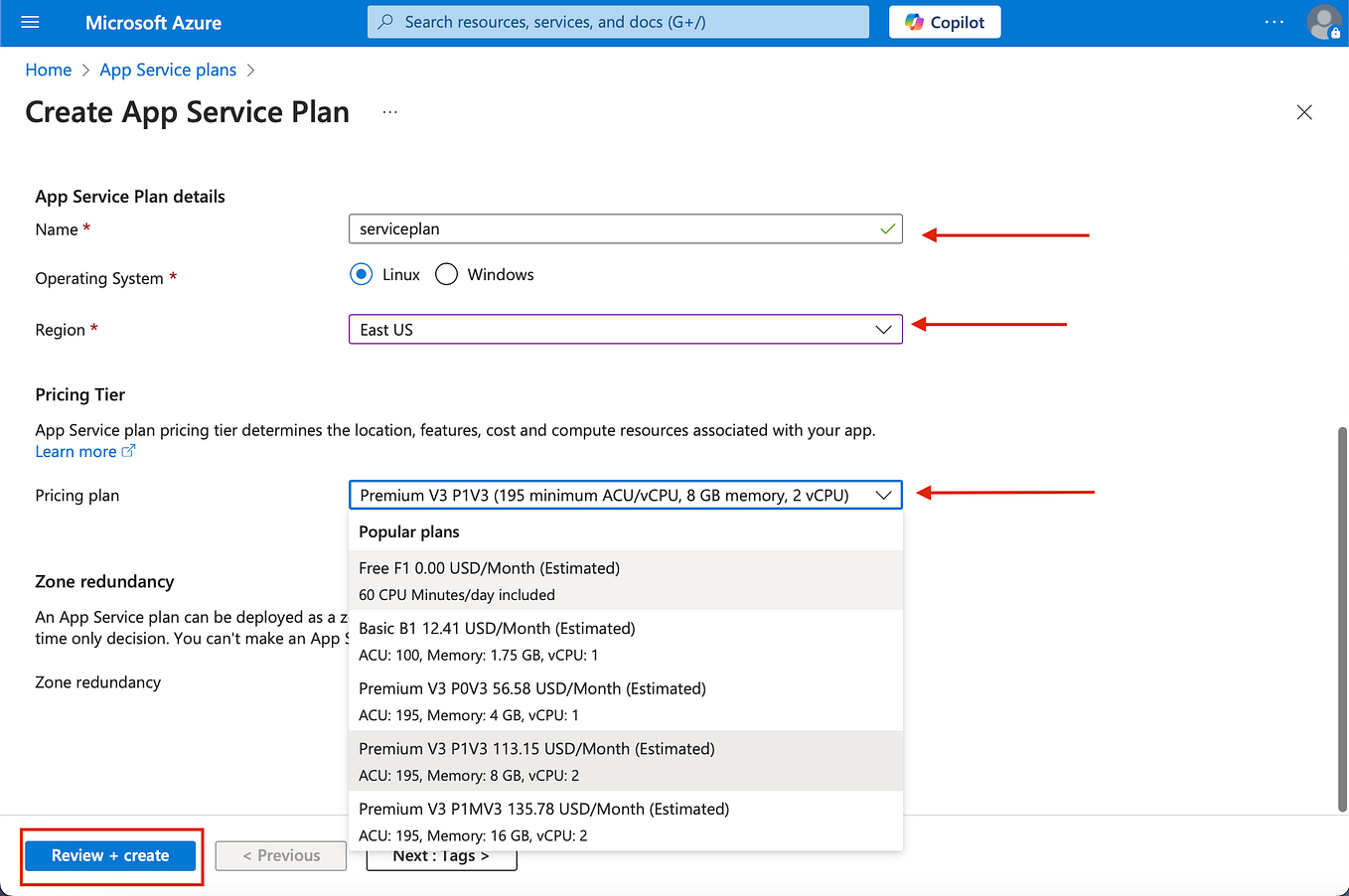Launch the Copilot assistant
The image size is (1349, 896).
[944, 21]
